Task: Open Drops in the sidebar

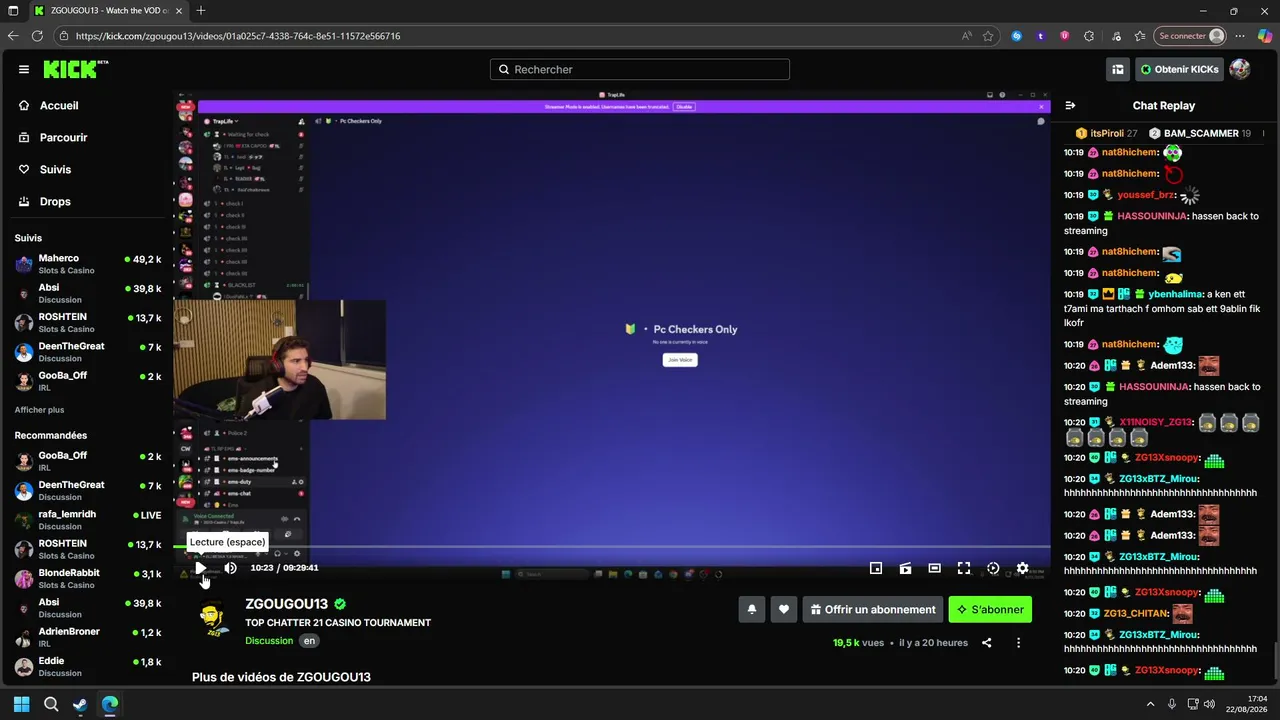Action: point(55,201)
